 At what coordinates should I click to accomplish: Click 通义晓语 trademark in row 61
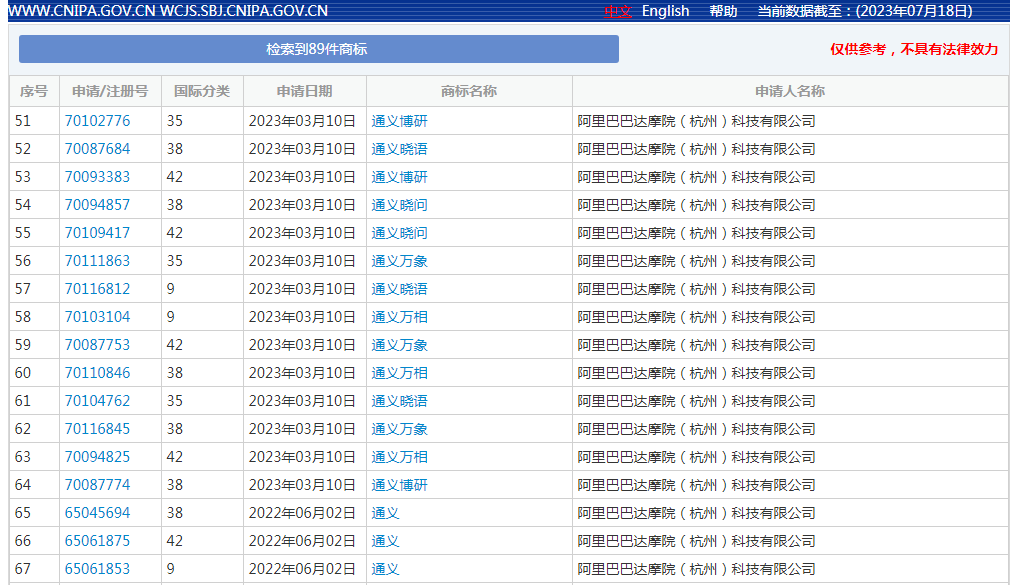coord(399,401)
